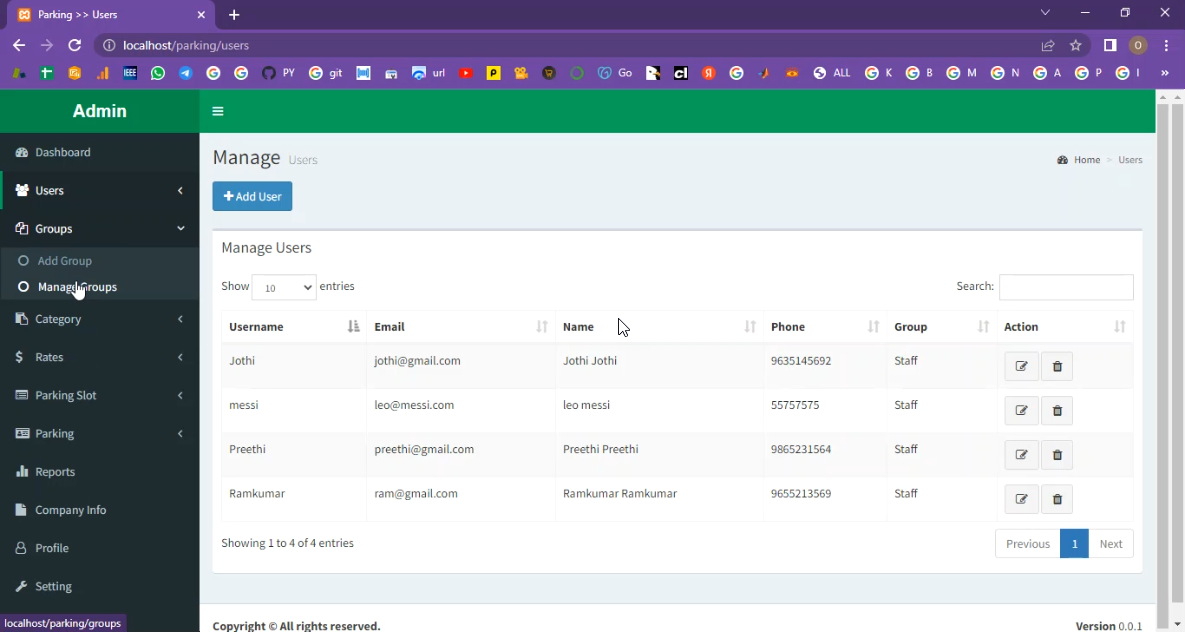The image size is (1185, 632).
Task: Open WhatsApp bookmark in bookmarks bar
Action: point(158,73)
